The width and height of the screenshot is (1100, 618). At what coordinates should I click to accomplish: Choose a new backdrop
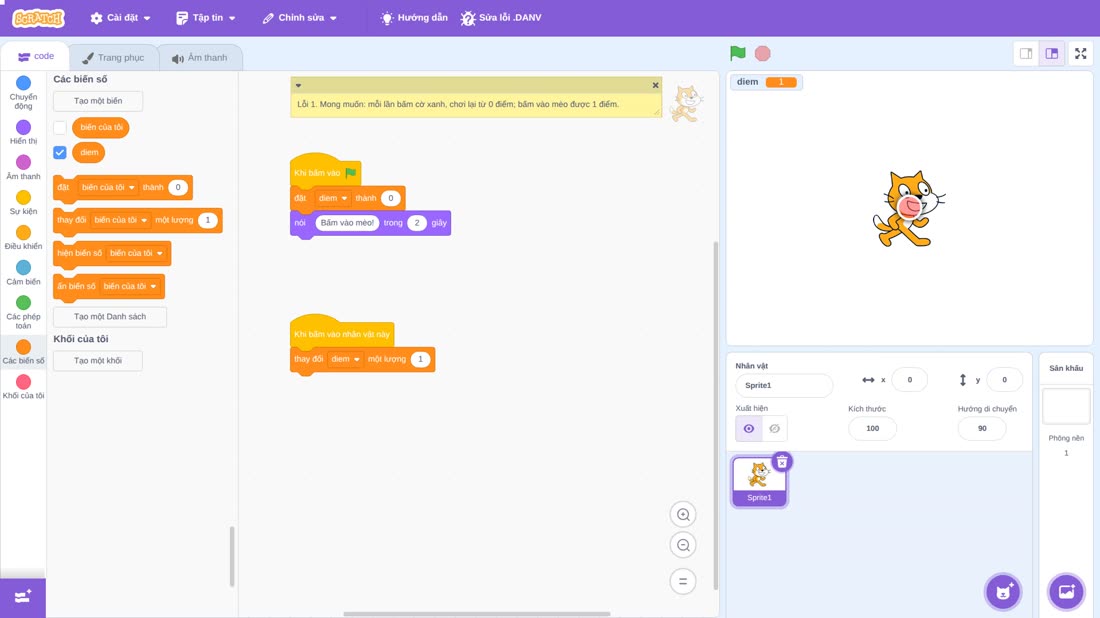[x=1066, y=591]
